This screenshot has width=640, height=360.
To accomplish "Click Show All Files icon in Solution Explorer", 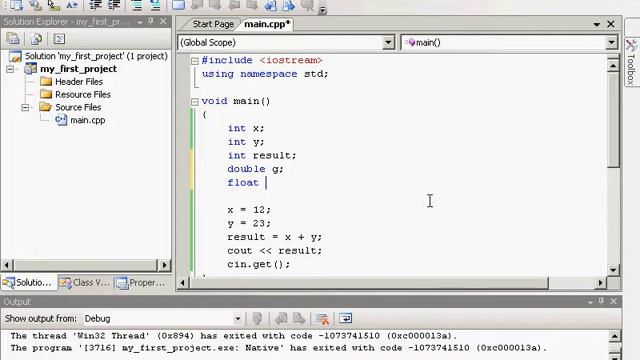I will 36,39.
